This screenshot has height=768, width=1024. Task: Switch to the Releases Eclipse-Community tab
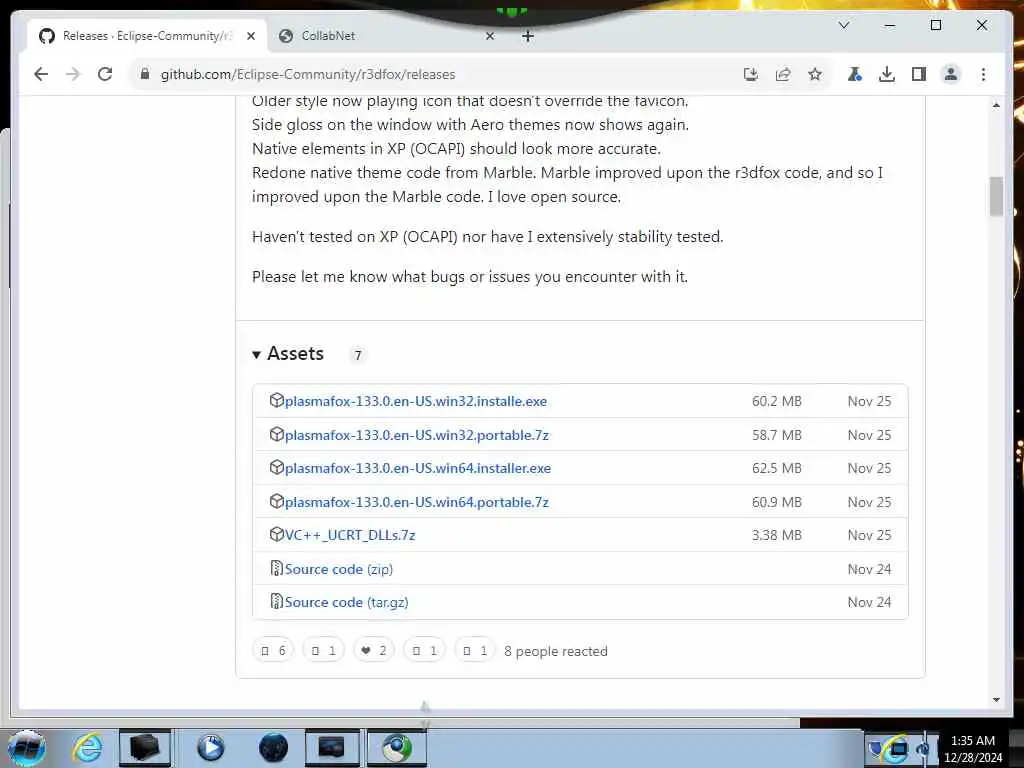click(x=146, y=36)
